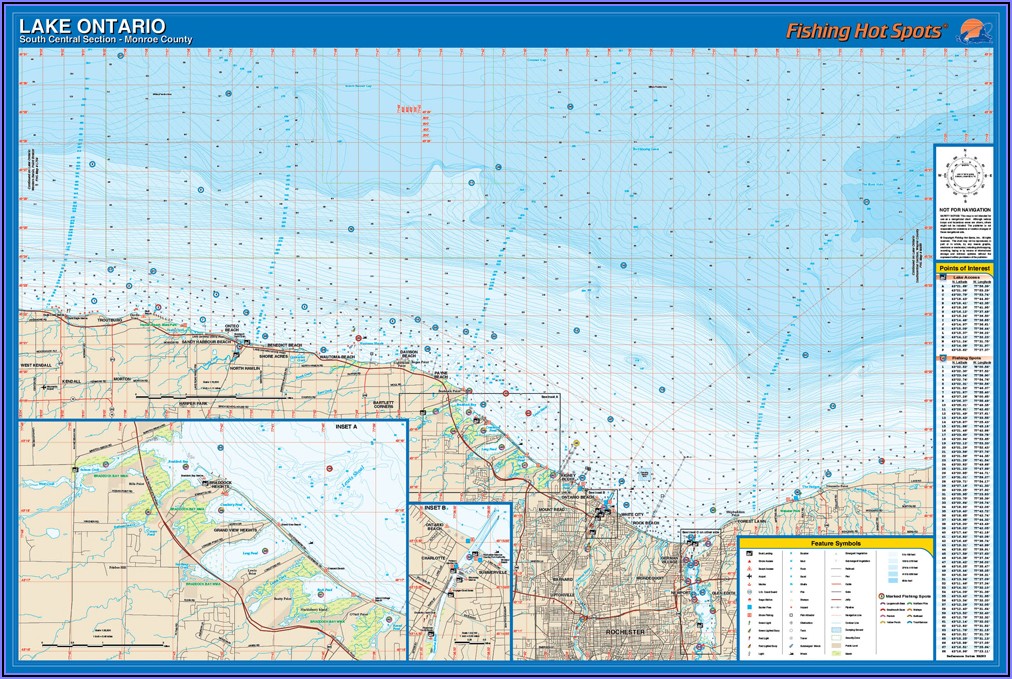Click the Fishing Hot Spots brand text
This screenshot has width=1012, height=679.
tap(865, 30)
